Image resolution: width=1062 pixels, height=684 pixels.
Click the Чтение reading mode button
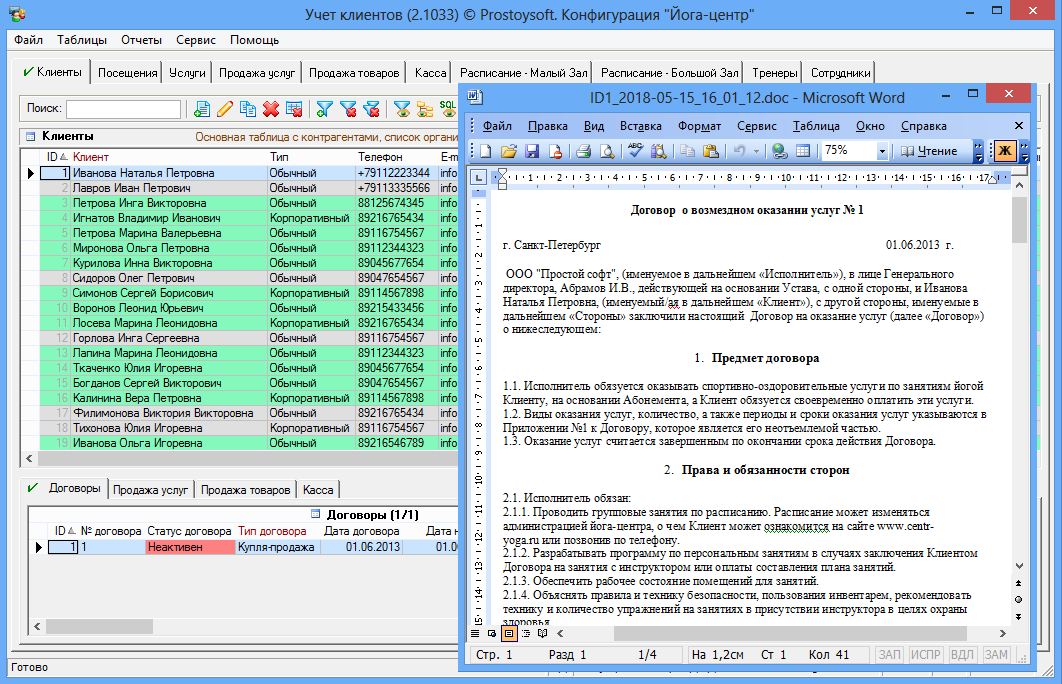point(929,151)
